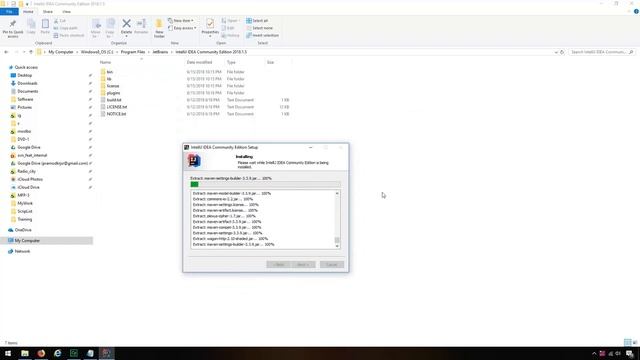This screenshot has height=360, width=640.
Task: Click Select none in the ribbon
Action: coord(260,28)
